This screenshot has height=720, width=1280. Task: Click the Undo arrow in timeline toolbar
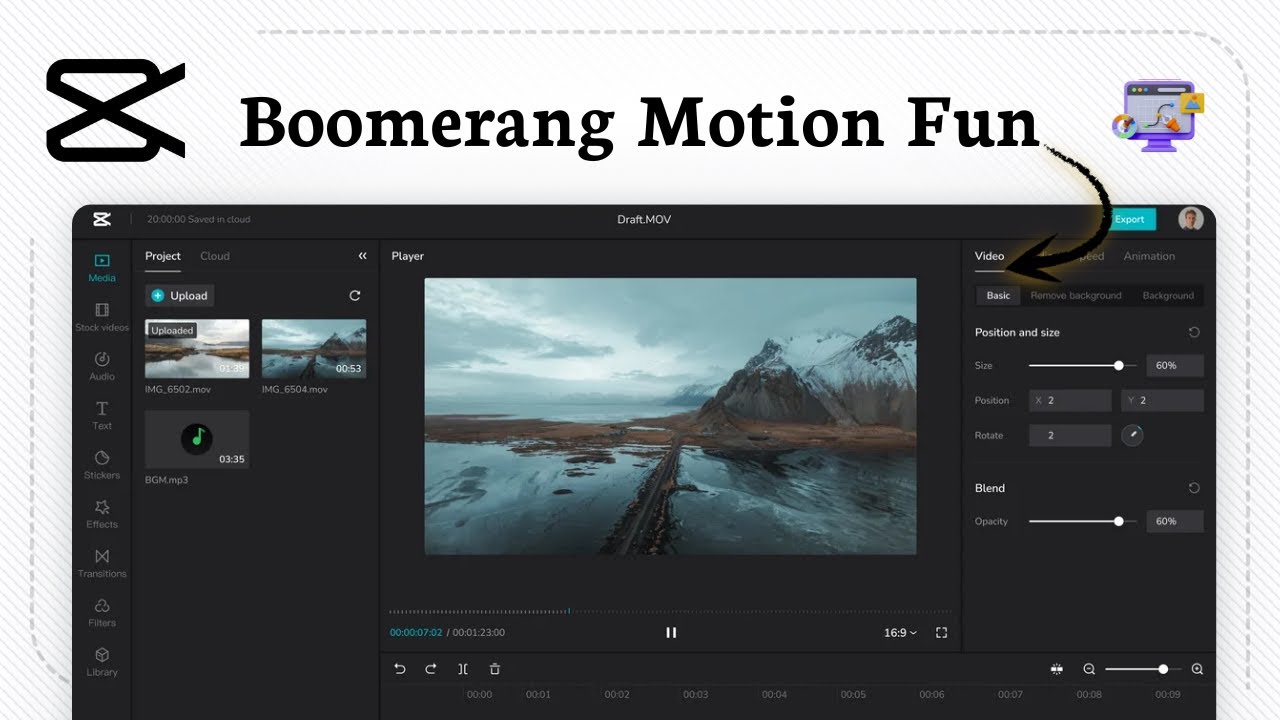point(400,669)
